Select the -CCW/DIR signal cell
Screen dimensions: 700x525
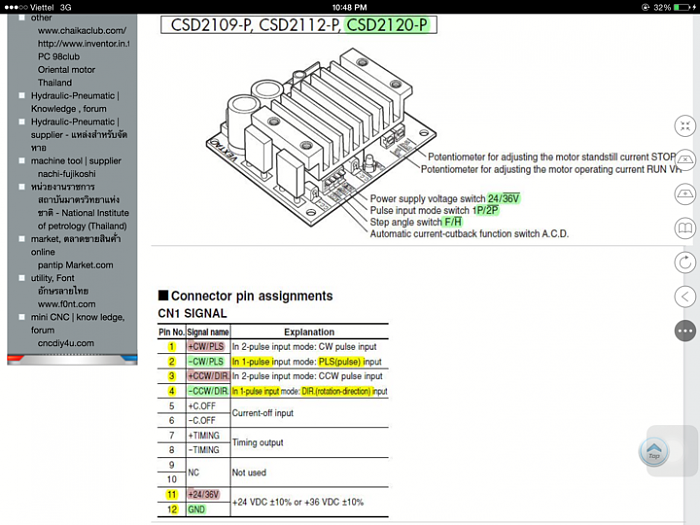click(208, 391)
